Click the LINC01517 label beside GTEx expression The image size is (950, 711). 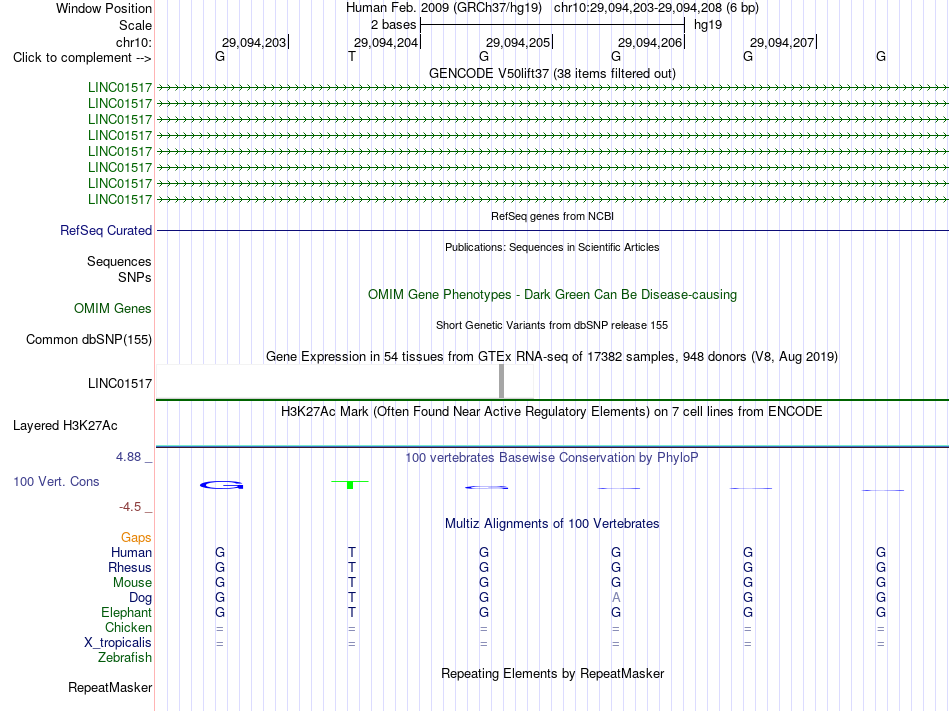click(120, 383)
